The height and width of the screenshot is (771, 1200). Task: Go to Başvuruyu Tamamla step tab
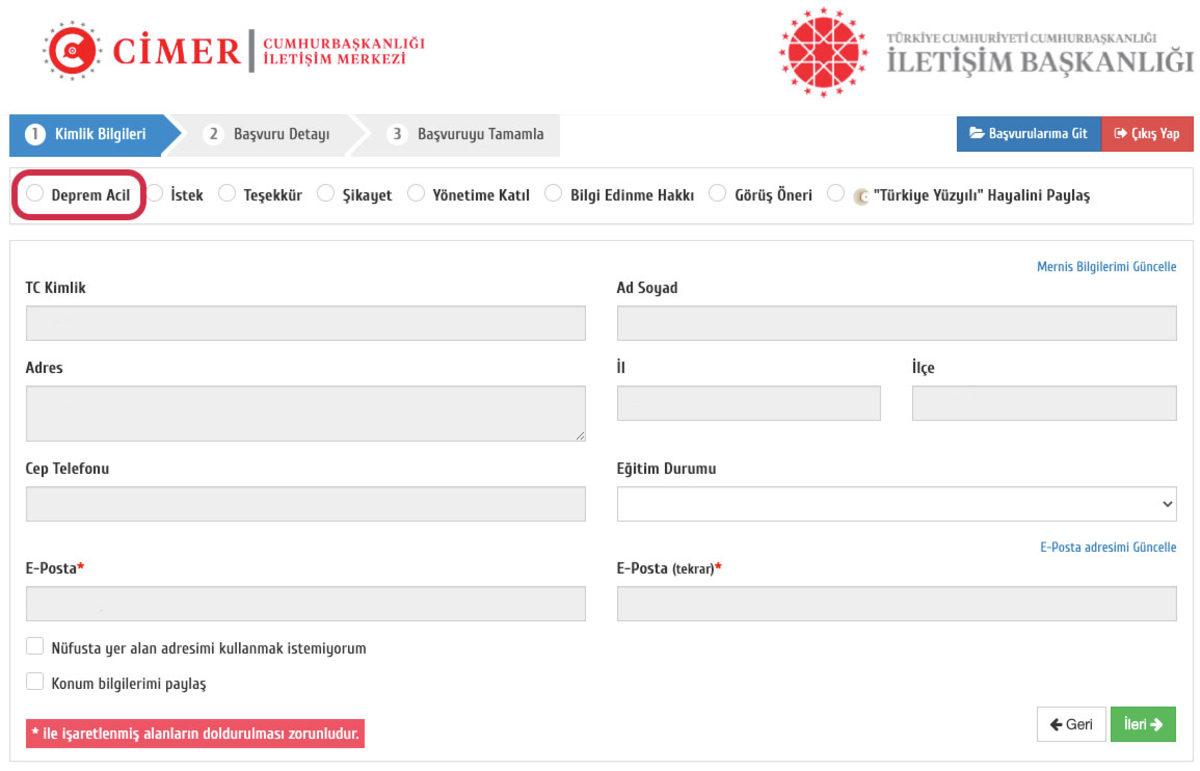pyautogui.click(x=468, y=135)
